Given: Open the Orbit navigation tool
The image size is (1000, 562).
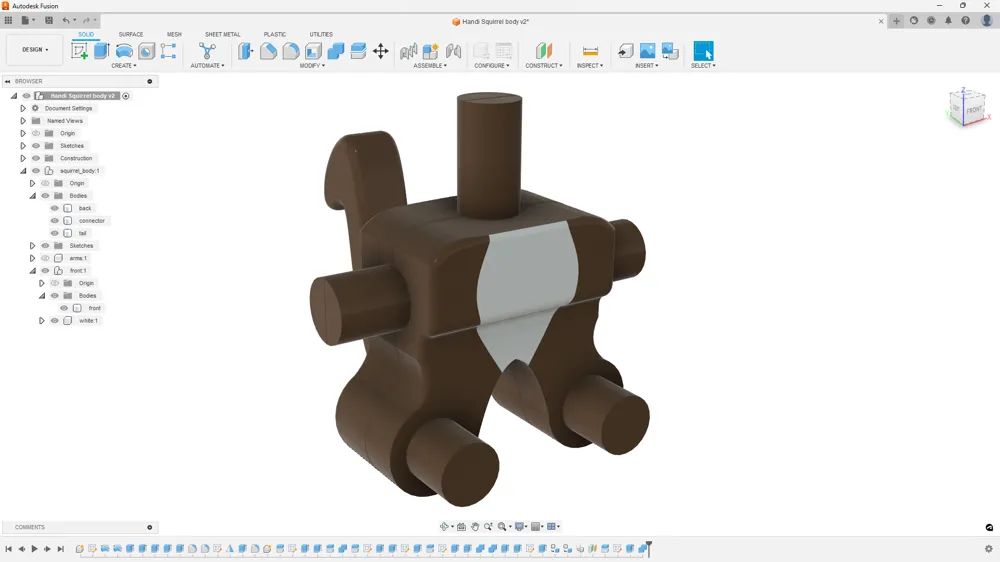Looking at the screenshot, I should click(445, 527).
